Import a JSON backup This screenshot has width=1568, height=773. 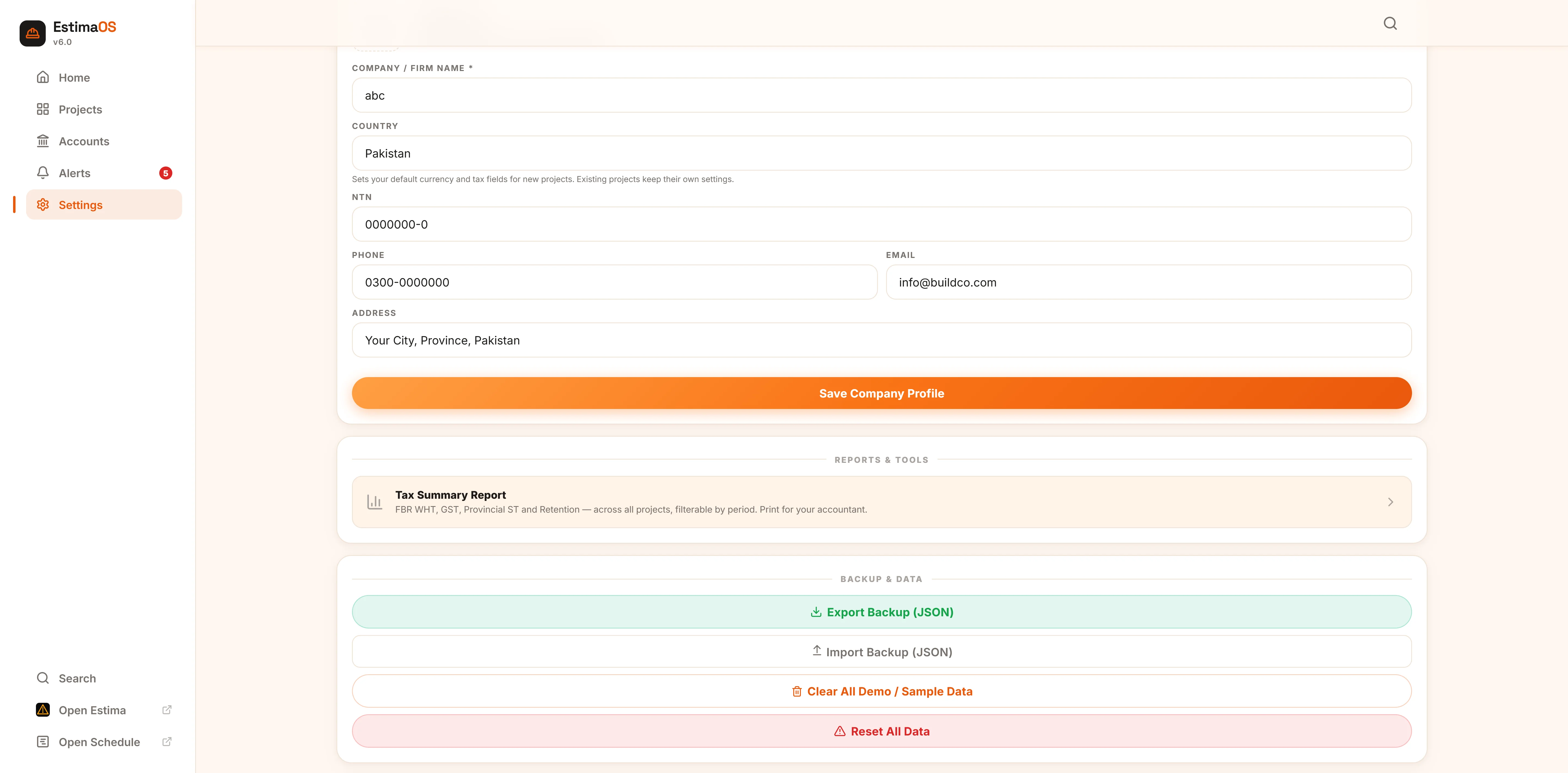tap(881, 651)
